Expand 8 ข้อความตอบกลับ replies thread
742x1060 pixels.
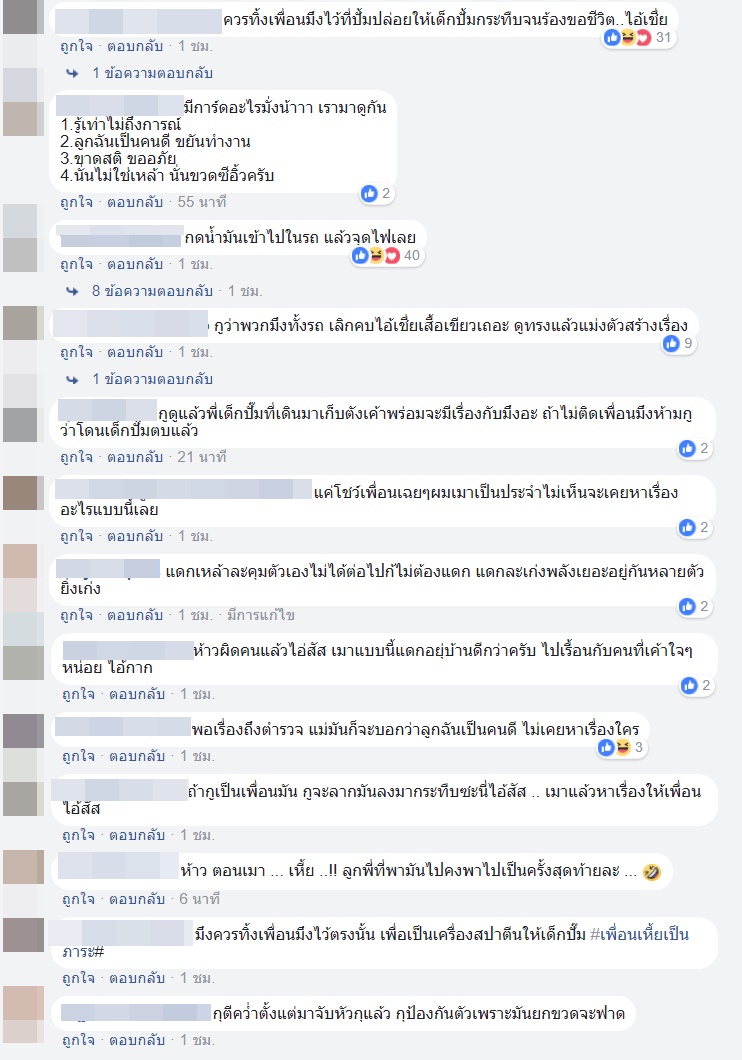coord(152,291)
